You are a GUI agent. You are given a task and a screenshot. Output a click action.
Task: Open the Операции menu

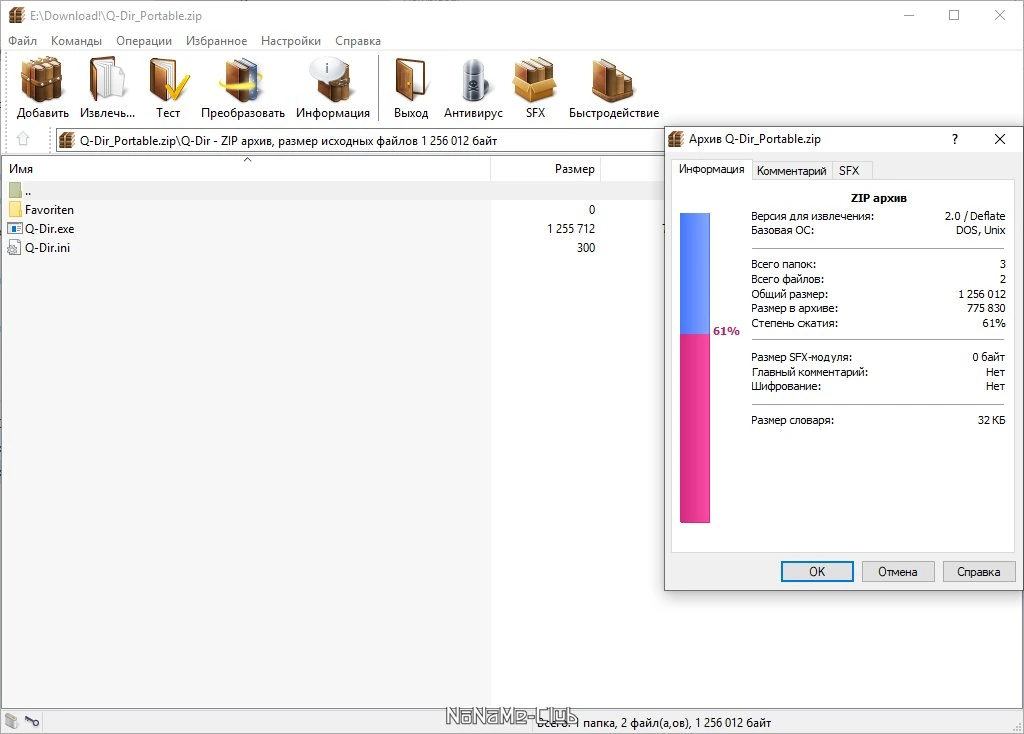click(x=144, y=40)
